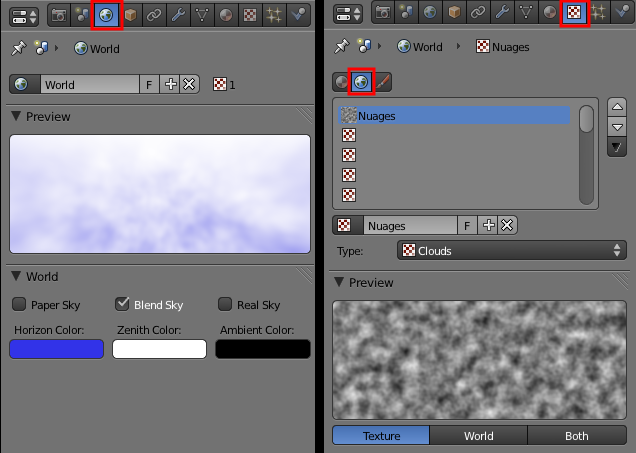Open Render tab in right panel
This screenshot has height=453, width=636.
tap(382, 13)
